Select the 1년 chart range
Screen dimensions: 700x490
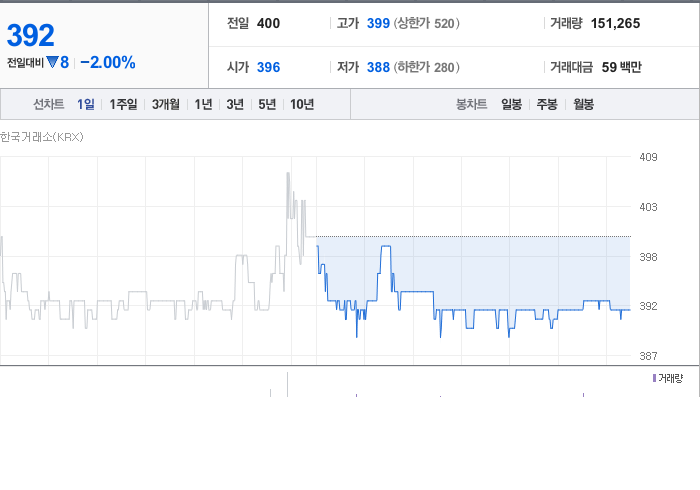point(203,104)
